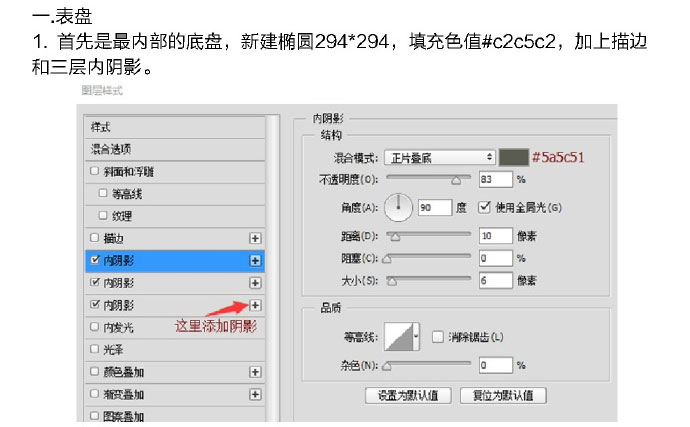Open the inner shadow color swatch #5a5c51
The height and width of the screenshot is (427, 690).
(514, 158)
